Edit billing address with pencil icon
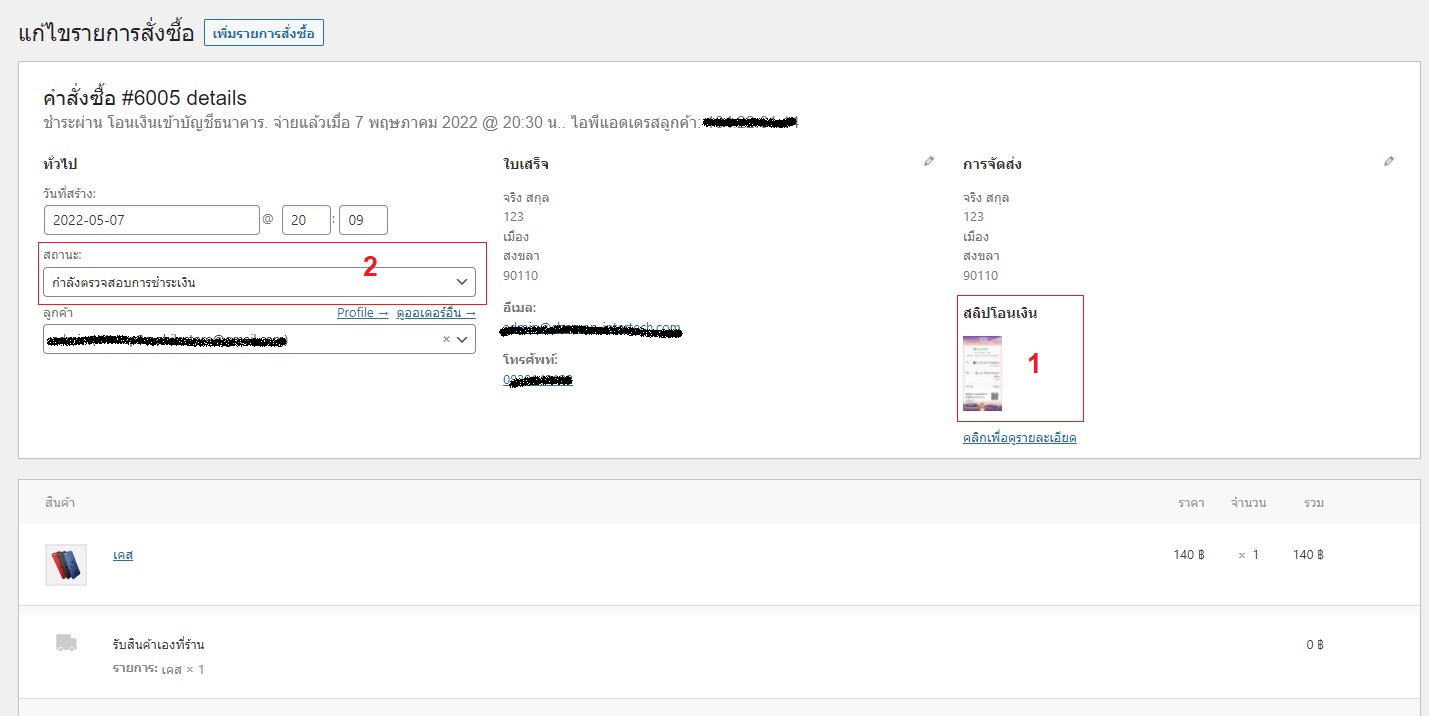This screenshot has width=1429, height=716. coord(929,161)
